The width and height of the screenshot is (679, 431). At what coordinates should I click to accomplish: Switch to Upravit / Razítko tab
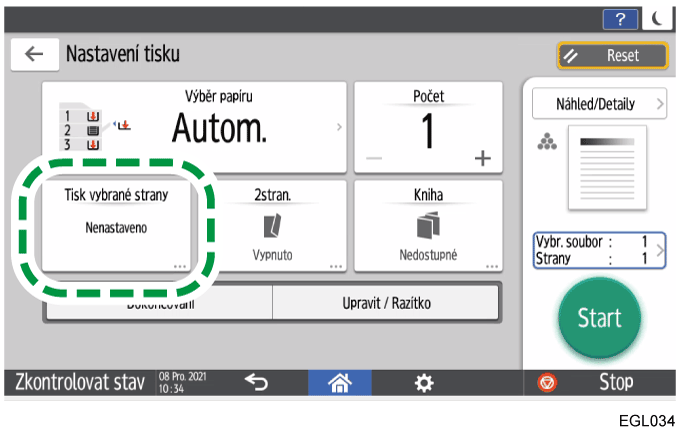click(x=386, y=303)
